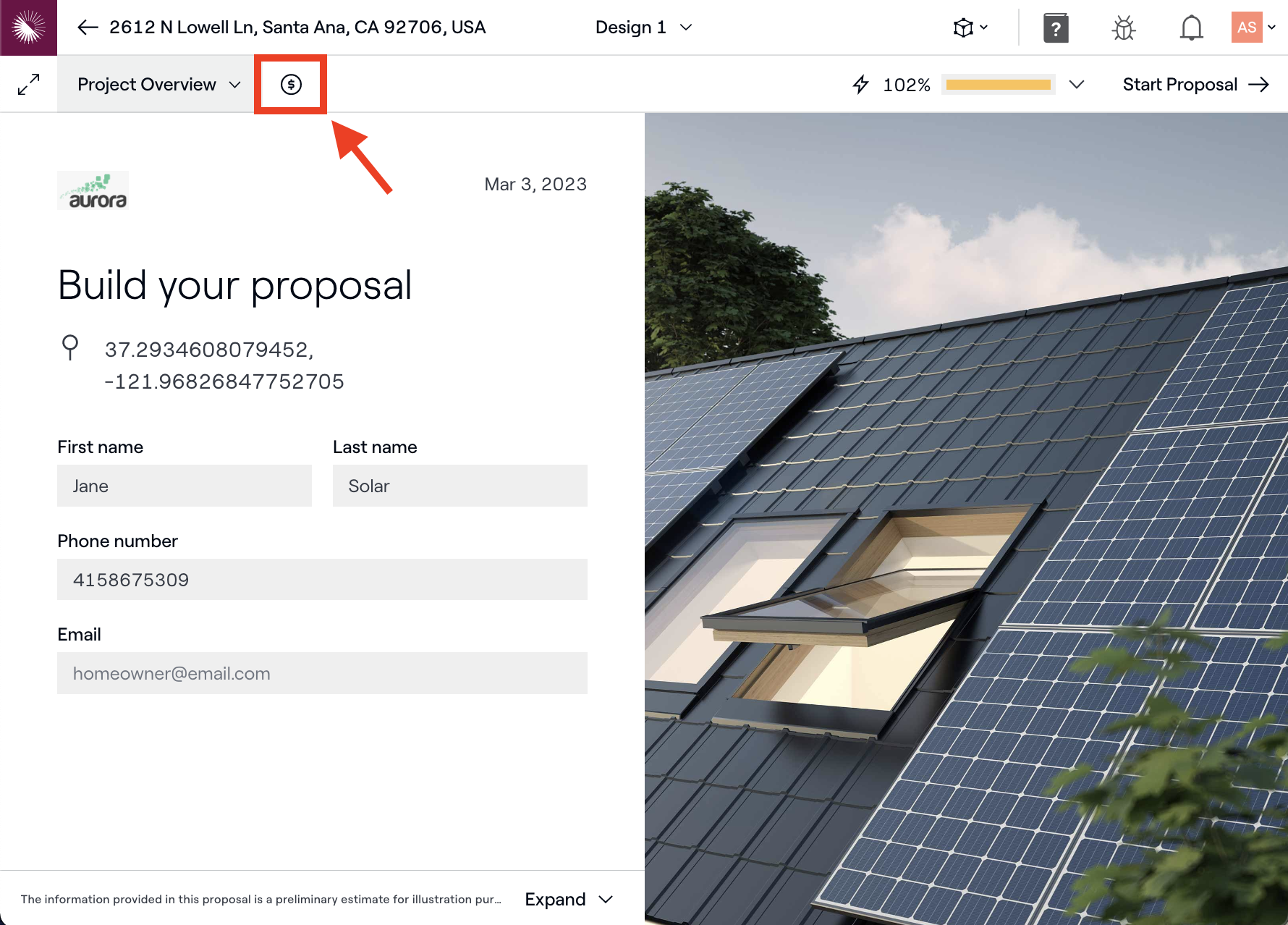Image resolution: width=1288 pixels, height=925 pixels.
Task: Open notifications with the bell icon
Action: click(1190, 28)
